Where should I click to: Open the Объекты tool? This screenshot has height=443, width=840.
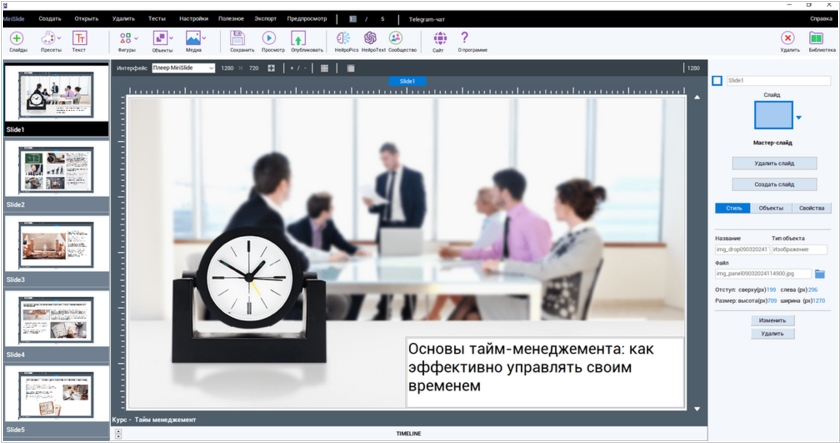pyautogui.click(x=160, y=38)
